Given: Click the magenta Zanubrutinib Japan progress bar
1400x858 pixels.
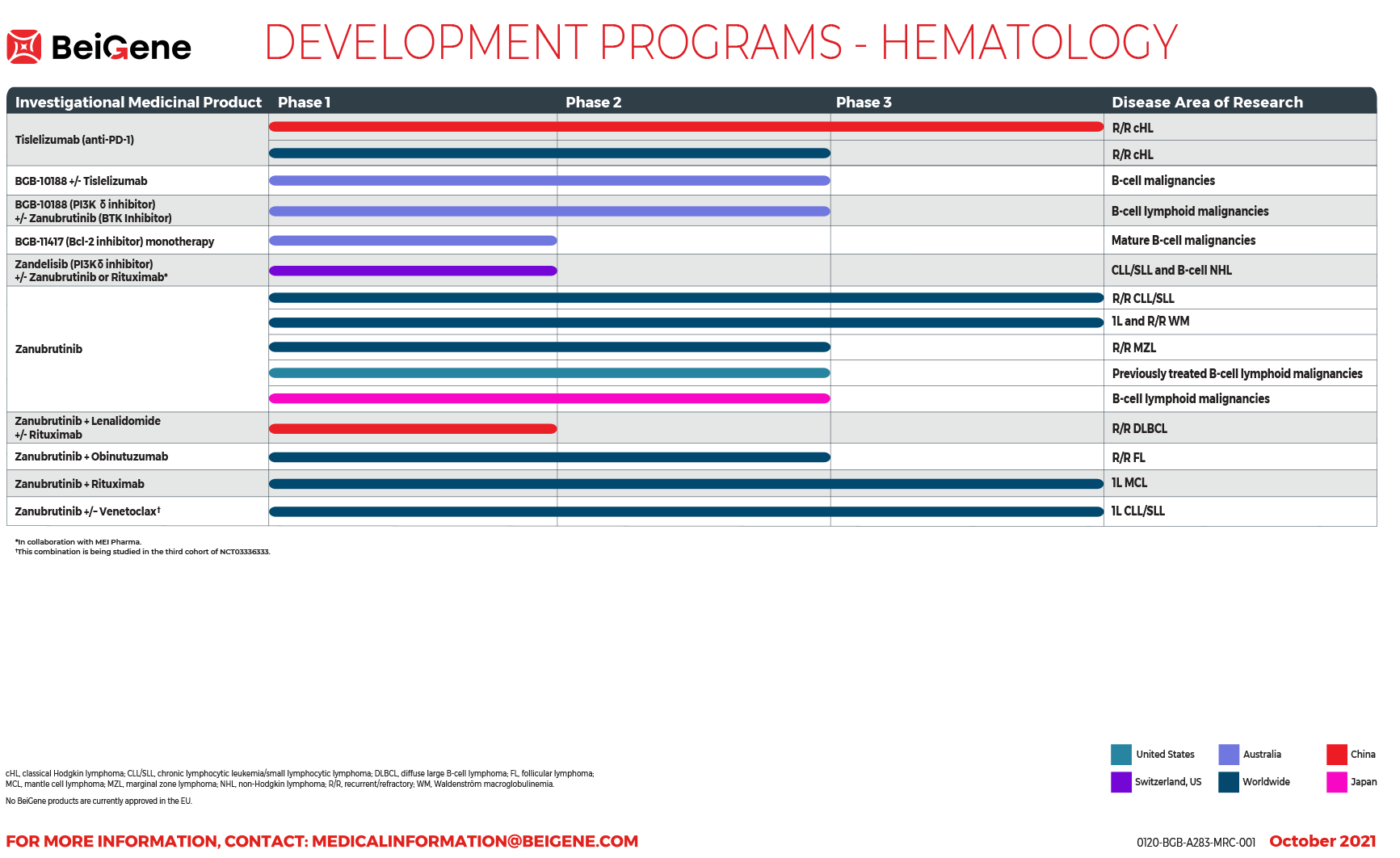Looking at the screenshot, I should 549,398.
